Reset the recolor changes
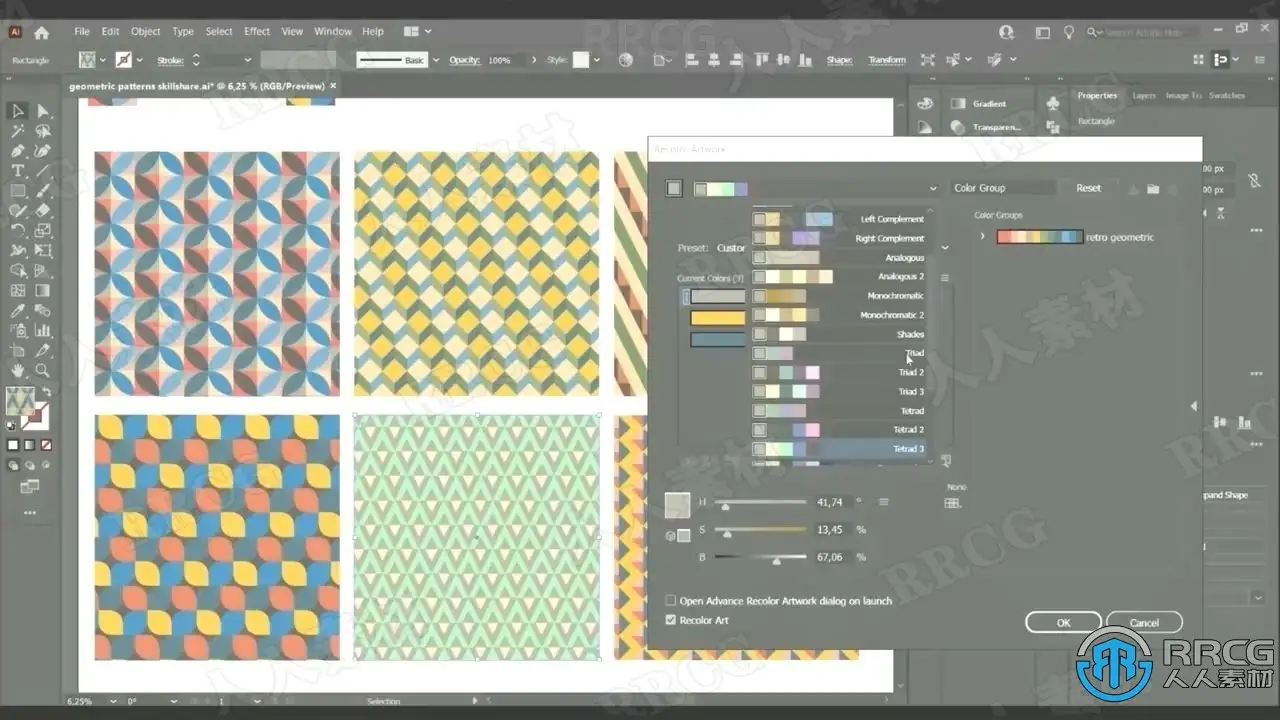1280x720 pixels. pyautogui.click(x=1088, y=188)
